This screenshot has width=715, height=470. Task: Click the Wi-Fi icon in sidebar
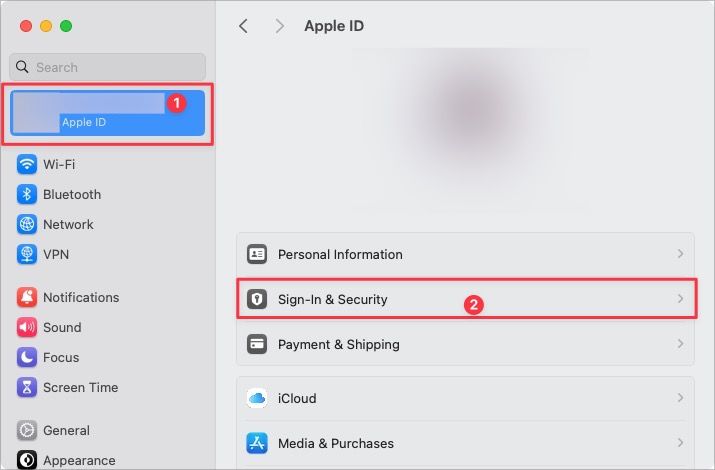pyautogui.click(x=27, y=165)
